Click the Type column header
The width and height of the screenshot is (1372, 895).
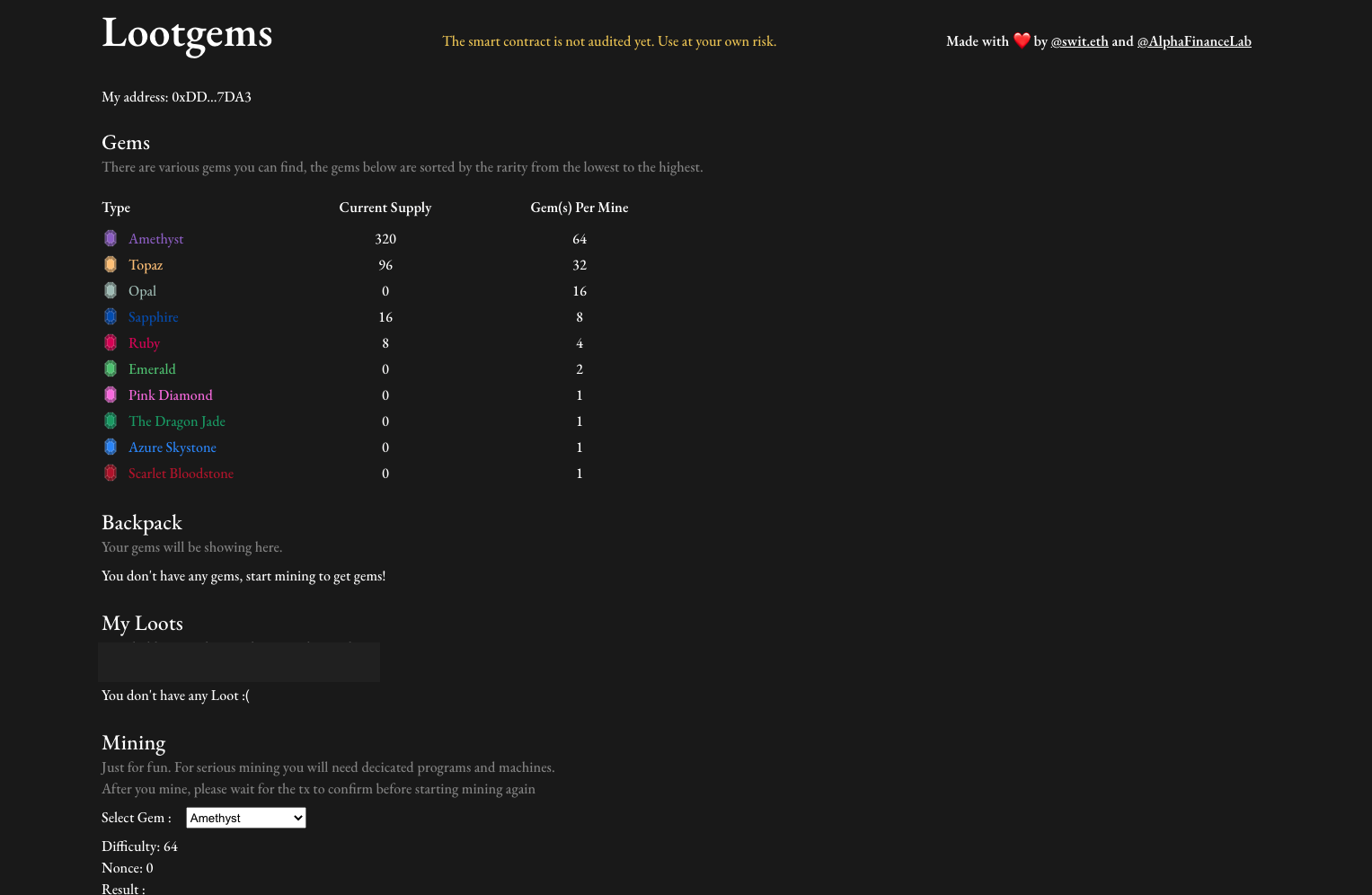click(x=116, y=208)
